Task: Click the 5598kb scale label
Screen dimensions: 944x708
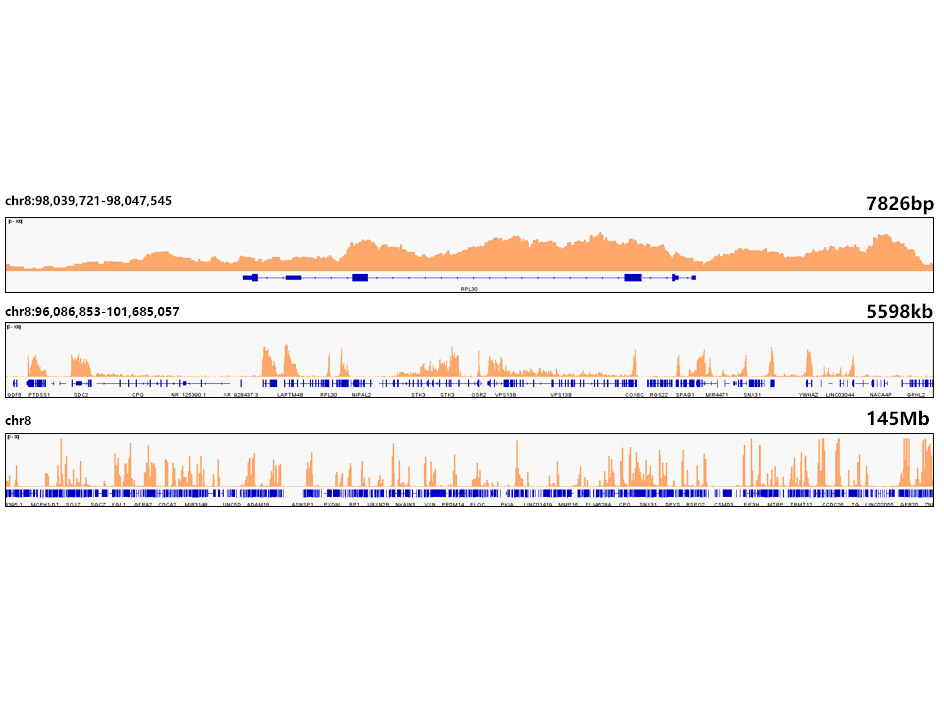Action: (x=899, y=312)
